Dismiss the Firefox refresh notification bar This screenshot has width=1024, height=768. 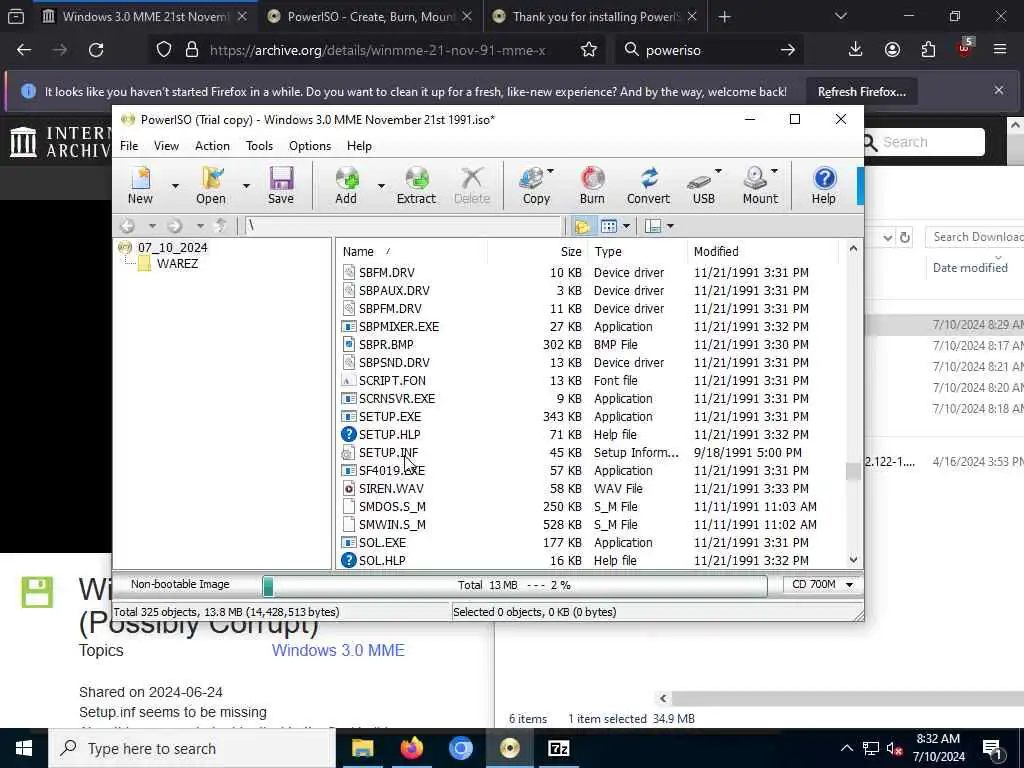[x=999, y=91]
